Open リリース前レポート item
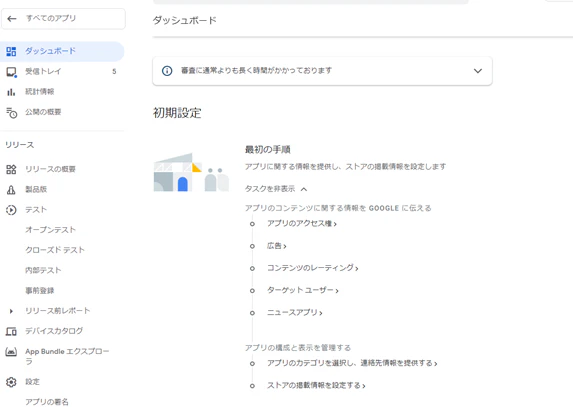 click(x=57, y=311)
